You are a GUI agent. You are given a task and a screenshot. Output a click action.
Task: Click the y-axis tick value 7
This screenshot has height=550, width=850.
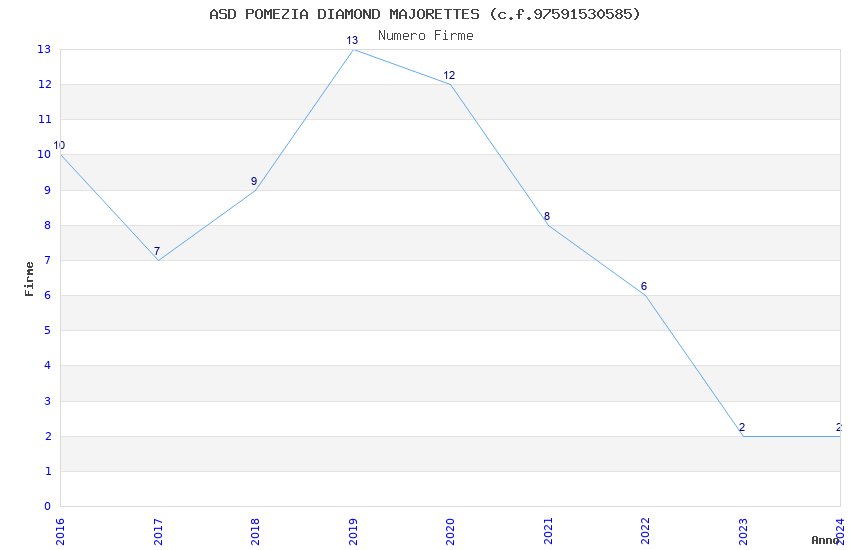pos(48,261)
